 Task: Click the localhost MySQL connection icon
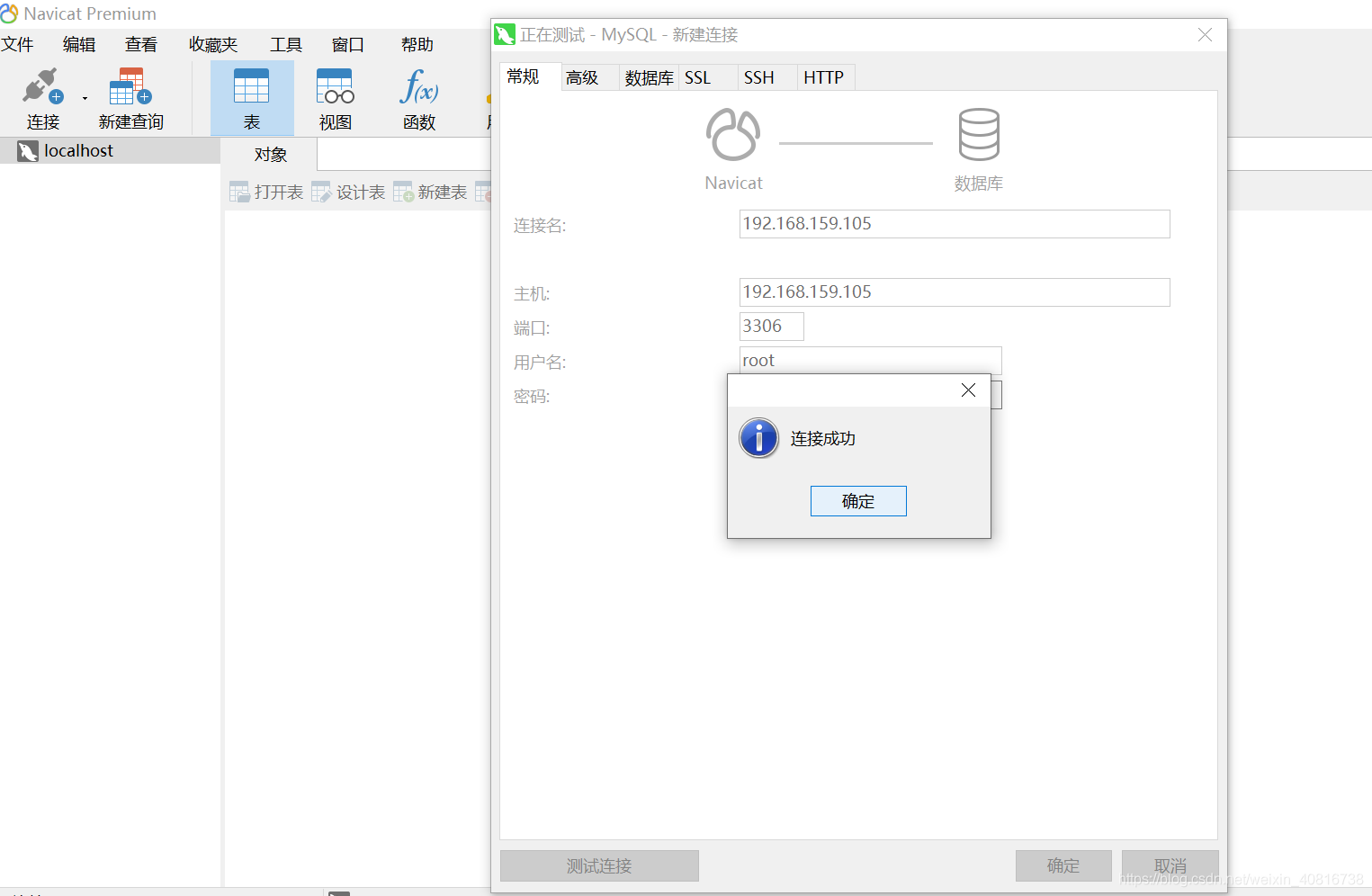point(28,151)
